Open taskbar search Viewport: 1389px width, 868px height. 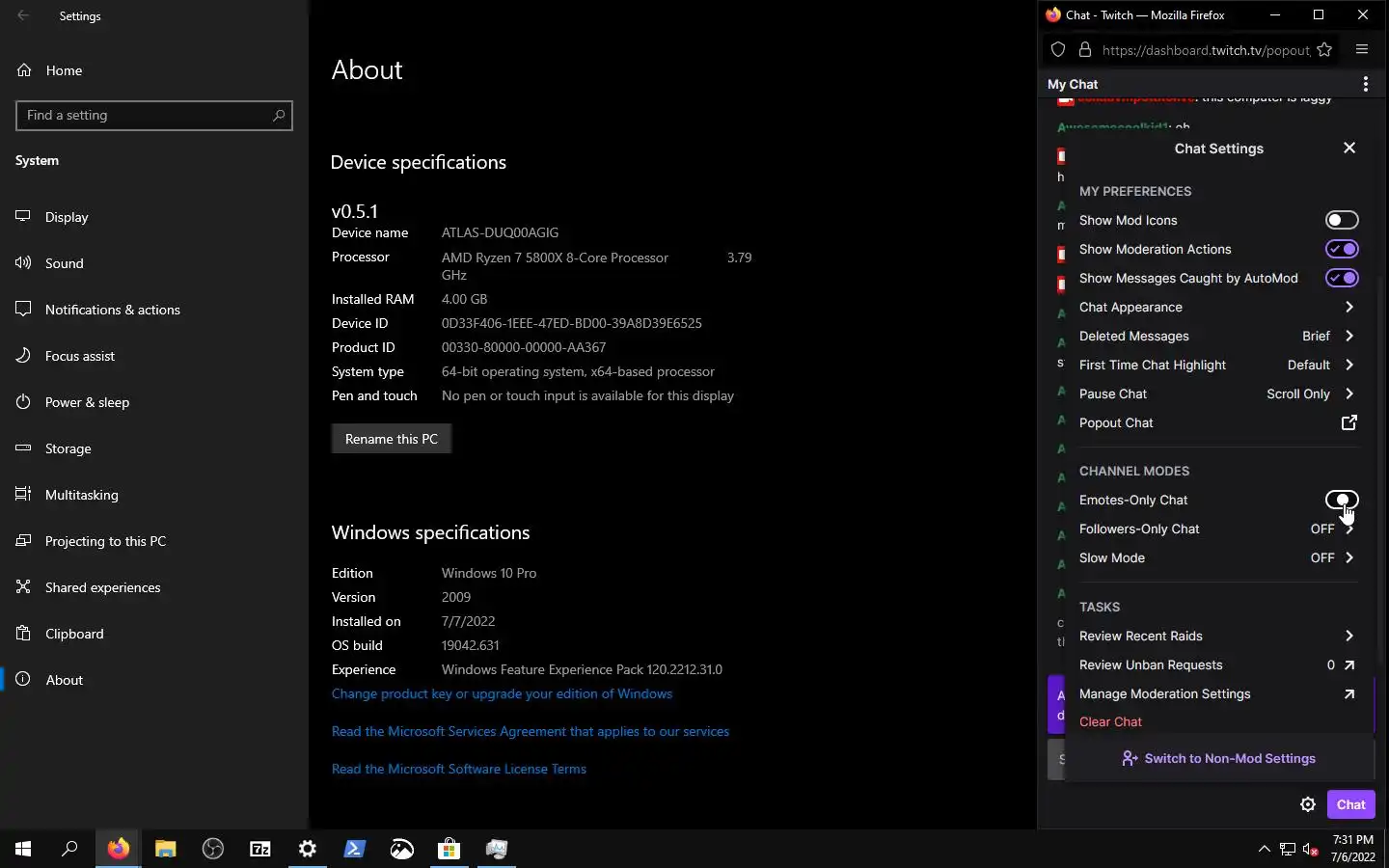coord(69,849)
